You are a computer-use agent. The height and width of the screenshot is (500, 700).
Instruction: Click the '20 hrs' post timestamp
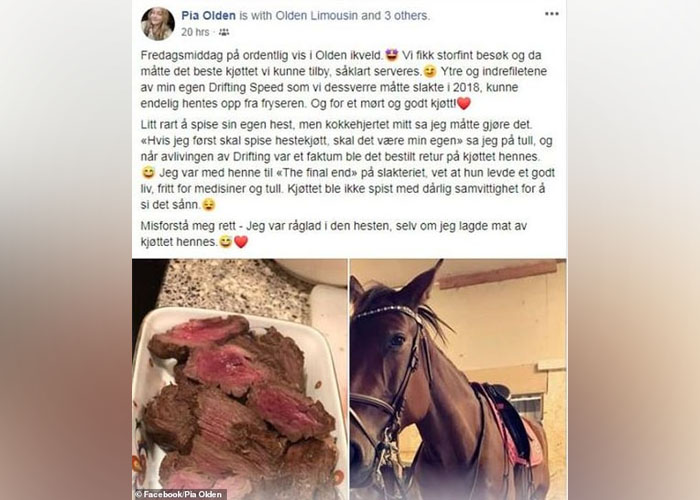(195, 32)
